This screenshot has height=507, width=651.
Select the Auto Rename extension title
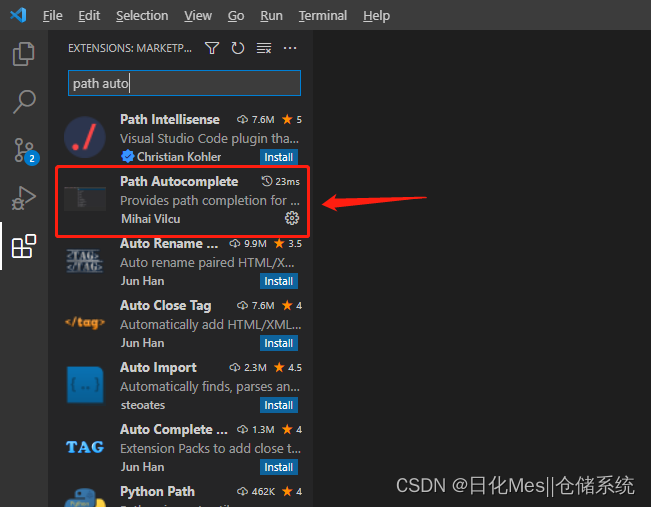[169, 243]
